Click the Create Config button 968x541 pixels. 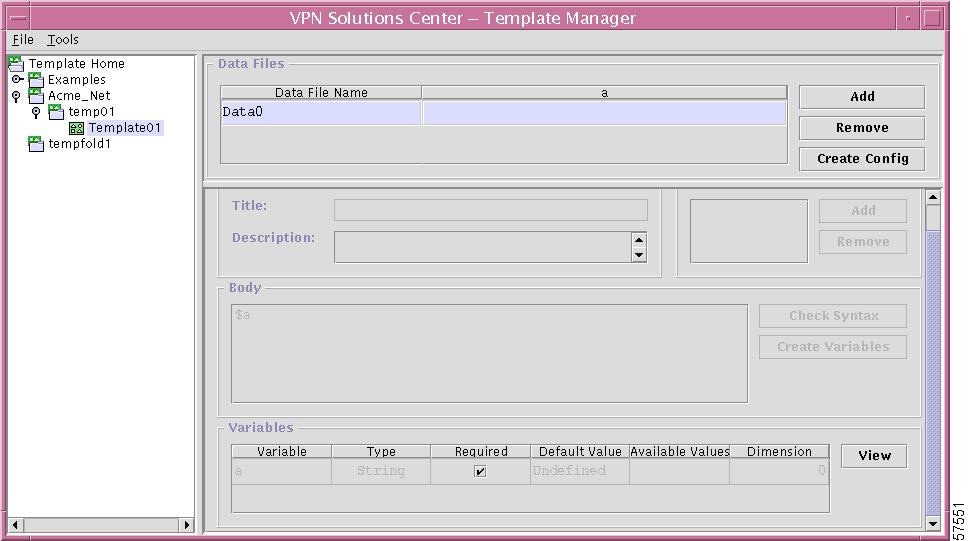pyautogui.click(x=862, y=159)
